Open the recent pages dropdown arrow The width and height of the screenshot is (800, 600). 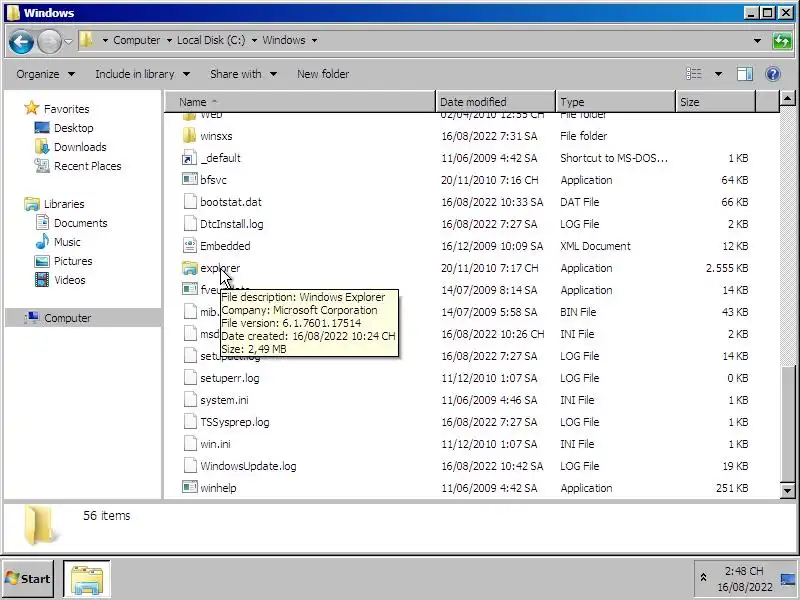[68, 41]
